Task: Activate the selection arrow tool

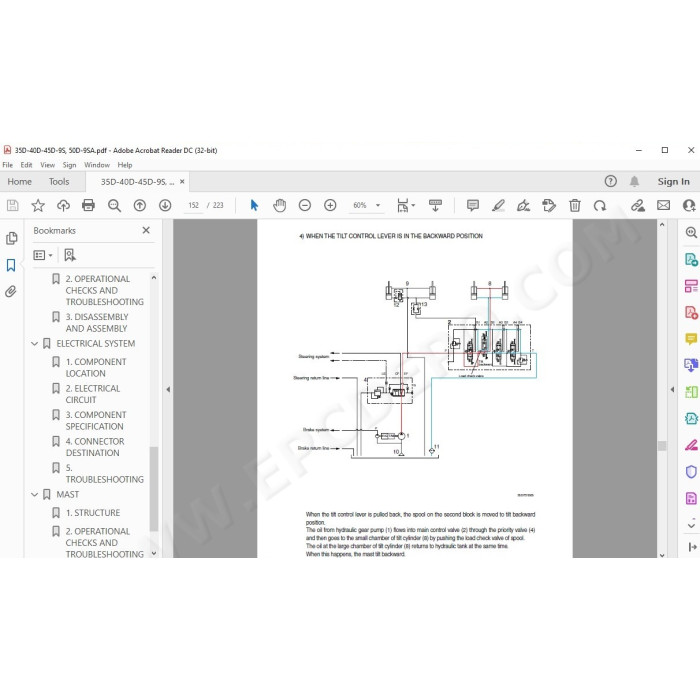Action: coord(254,205)
